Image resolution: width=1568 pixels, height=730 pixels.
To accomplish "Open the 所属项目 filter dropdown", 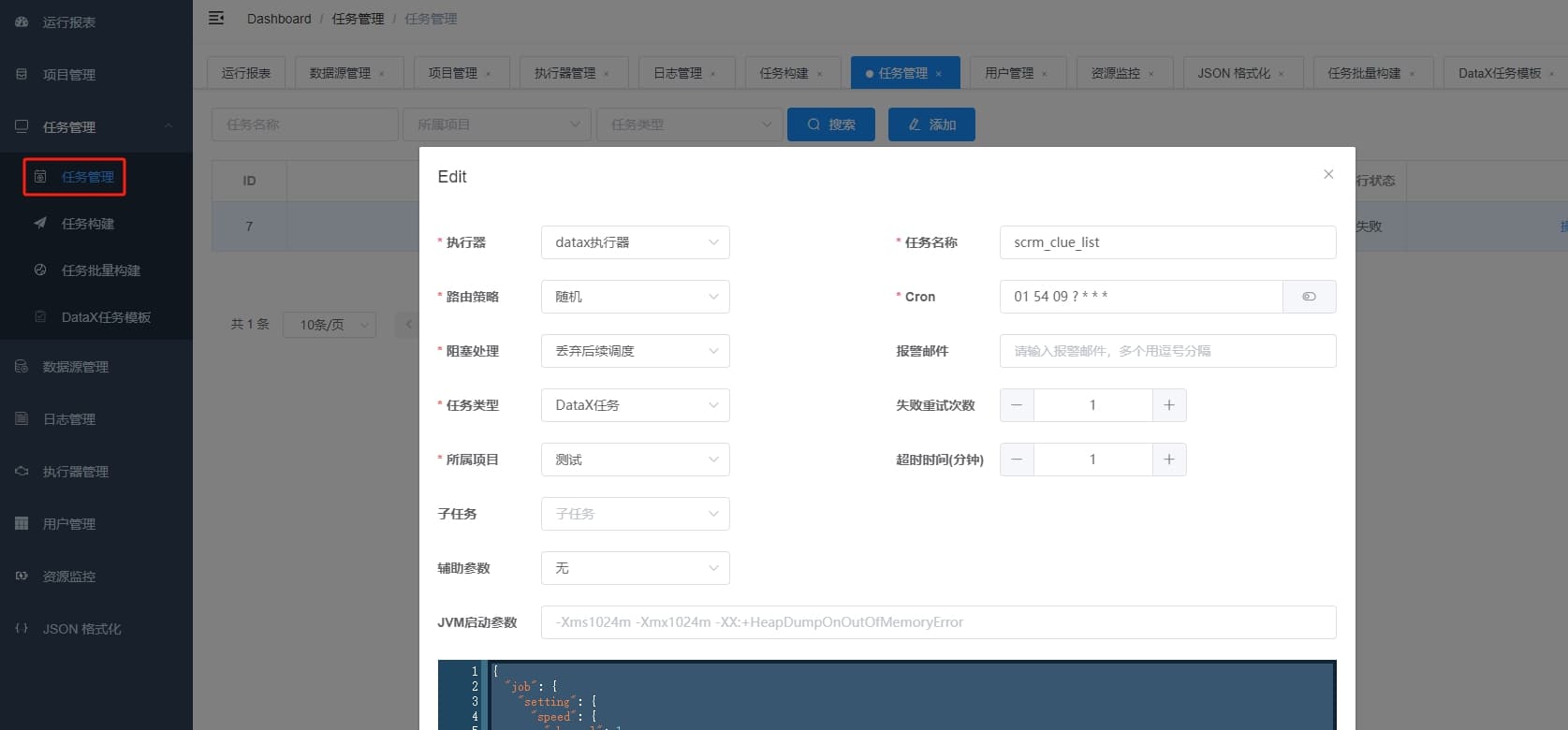I will coord(497,124).
